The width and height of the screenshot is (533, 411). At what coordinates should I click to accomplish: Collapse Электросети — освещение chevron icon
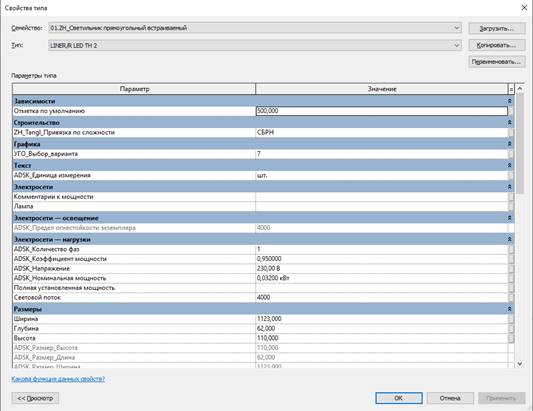510,218
